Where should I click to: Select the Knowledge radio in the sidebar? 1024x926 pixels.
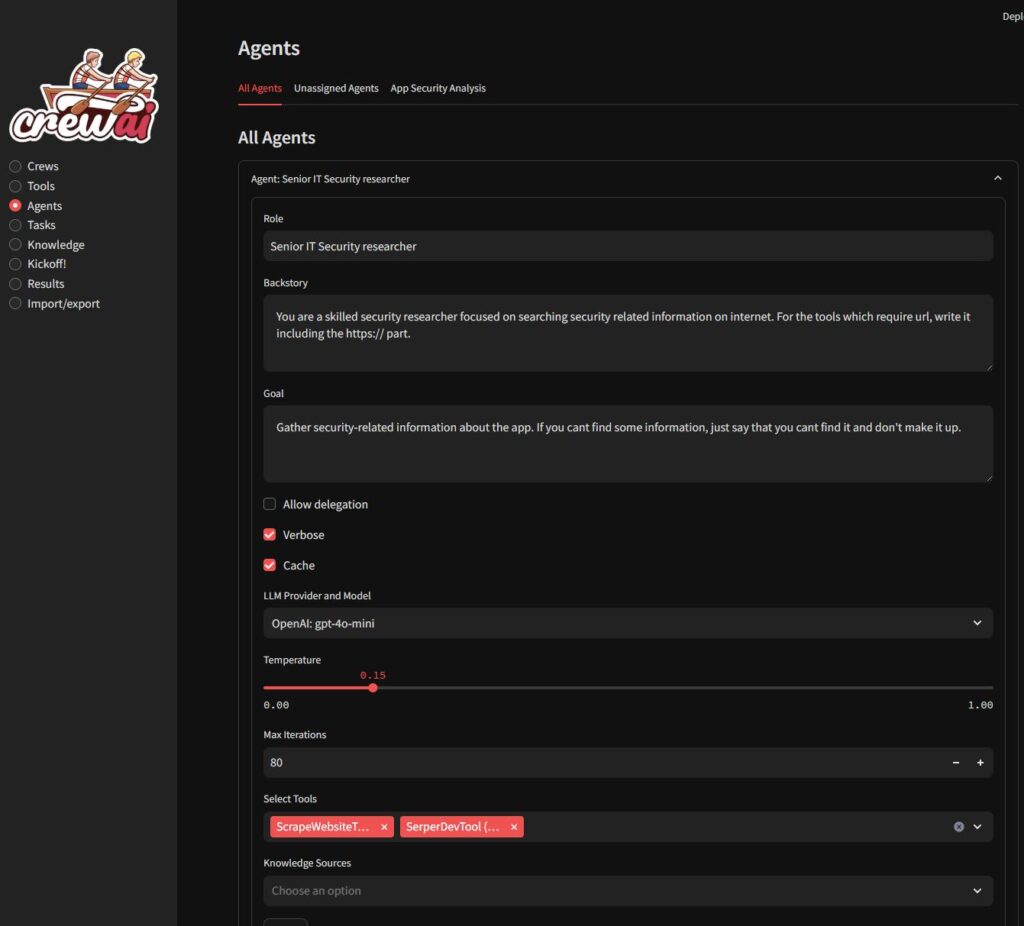tap(15, 244)
